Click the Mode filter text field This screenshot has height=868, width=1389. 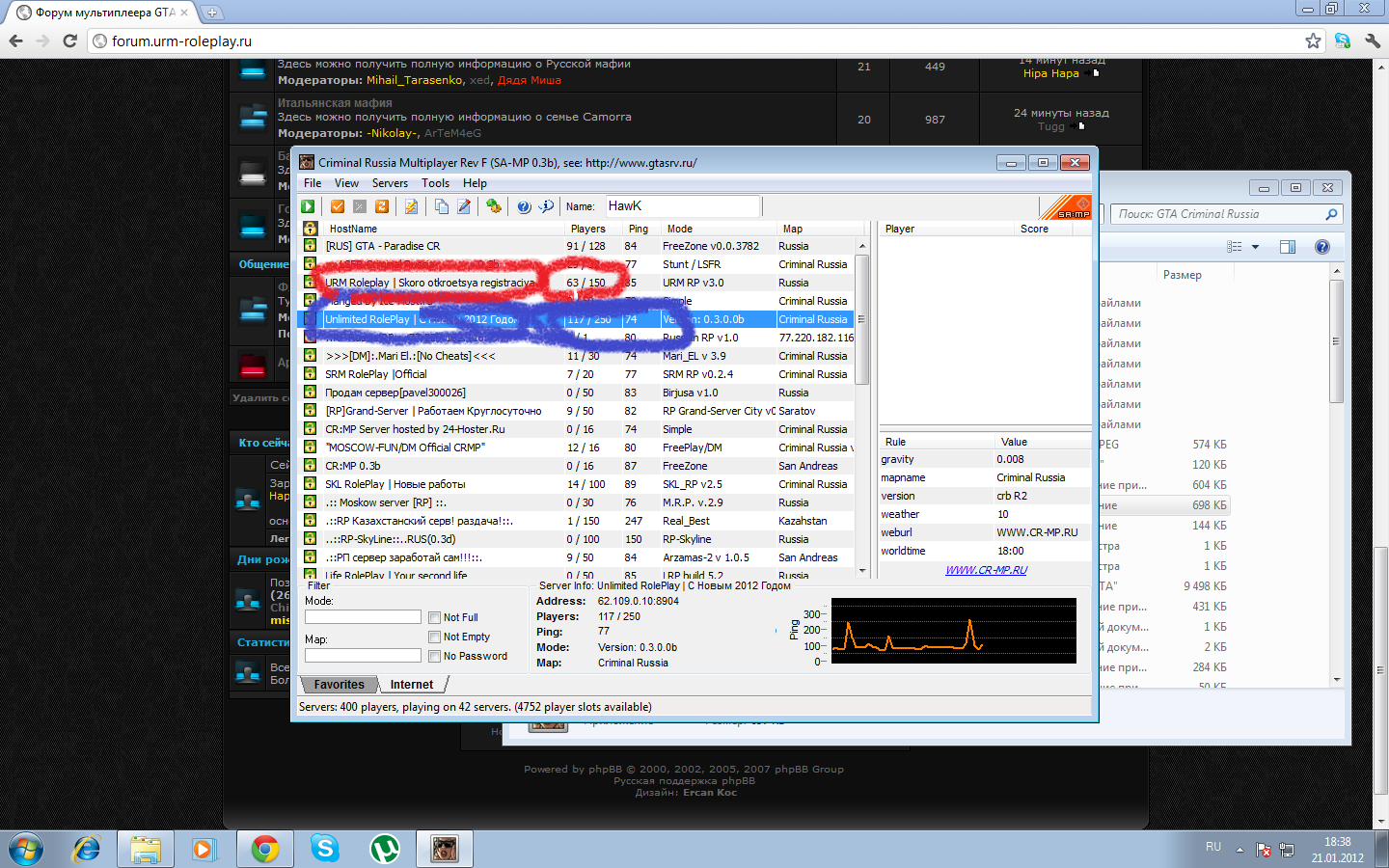click(x=363, y=617)
